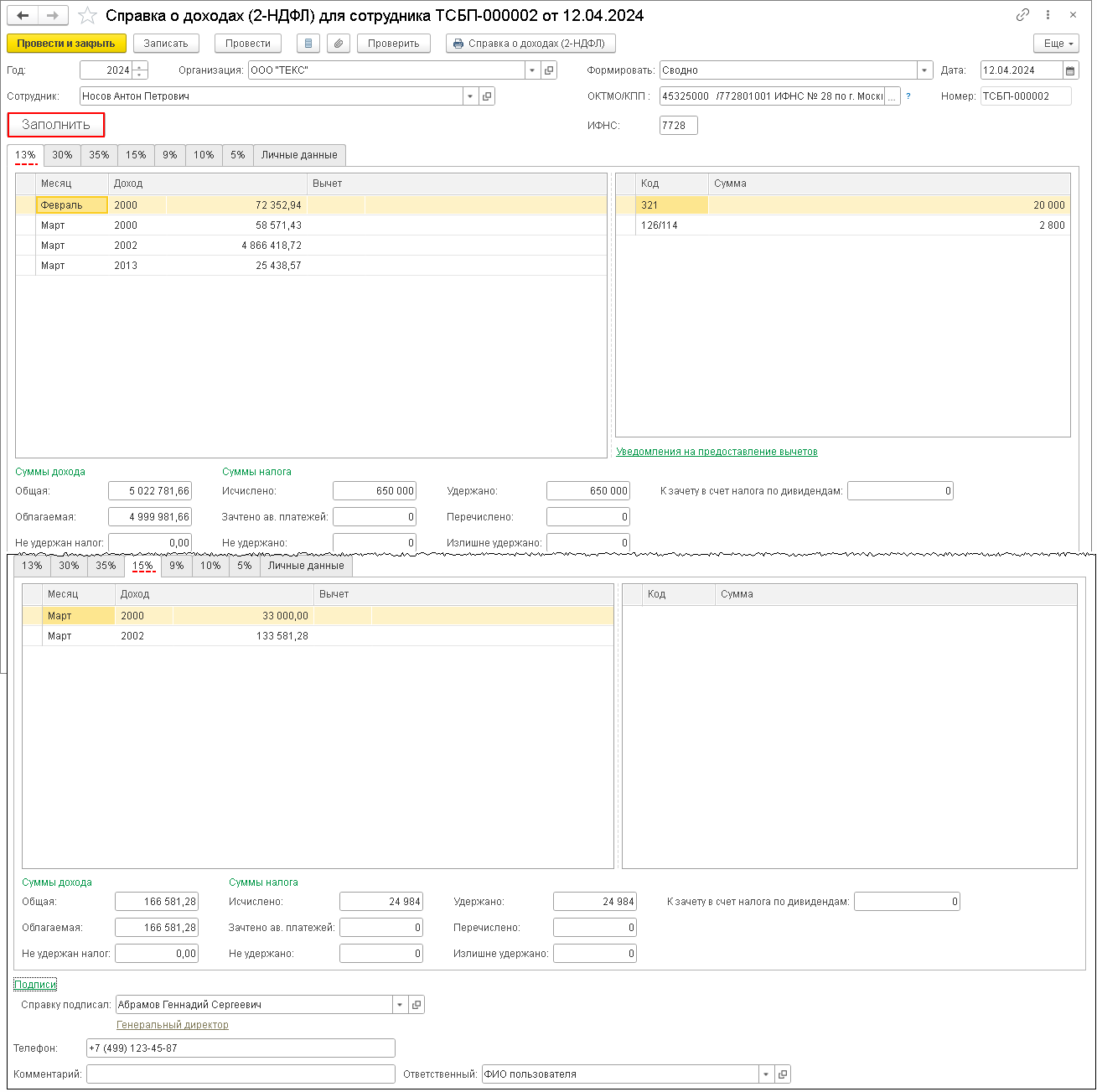
Task: Open Генеральный директор link
Action: (173, 1025)
